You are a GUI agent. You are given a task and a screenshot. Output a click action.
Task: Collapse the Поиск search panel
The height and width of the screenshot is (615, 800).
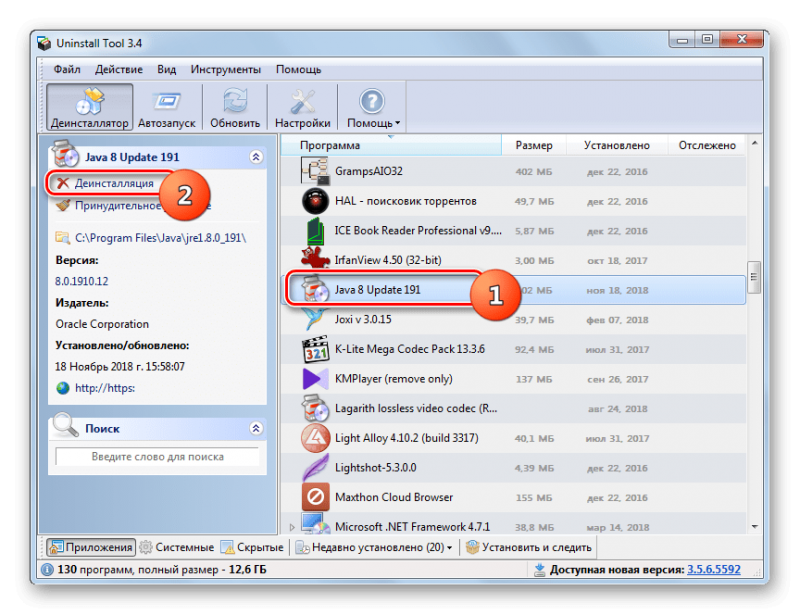pyautogui.click(x=256, y=429)
